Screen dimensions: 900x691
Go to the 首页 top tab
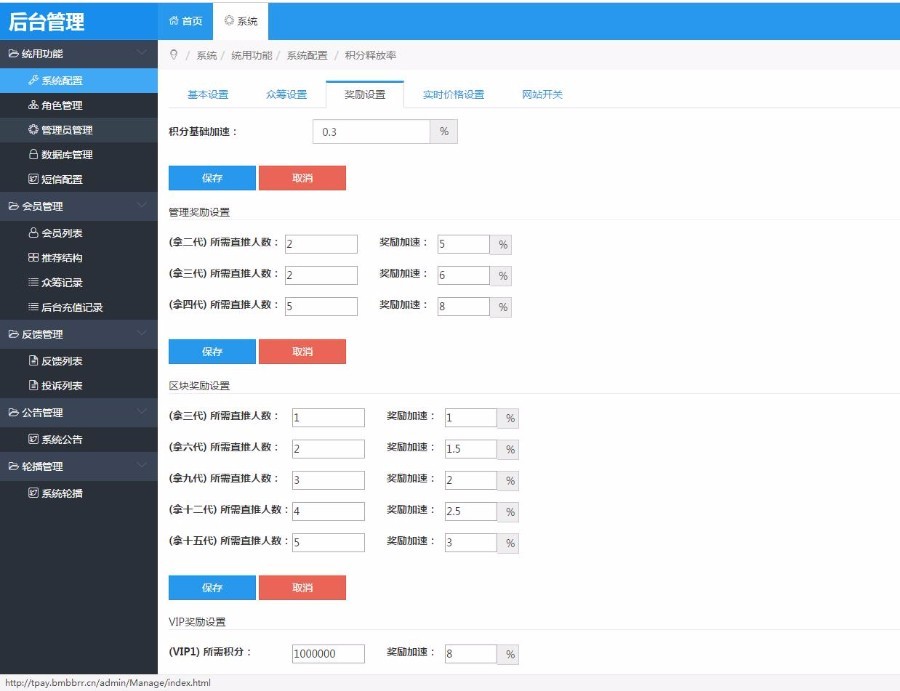(186, 21)
